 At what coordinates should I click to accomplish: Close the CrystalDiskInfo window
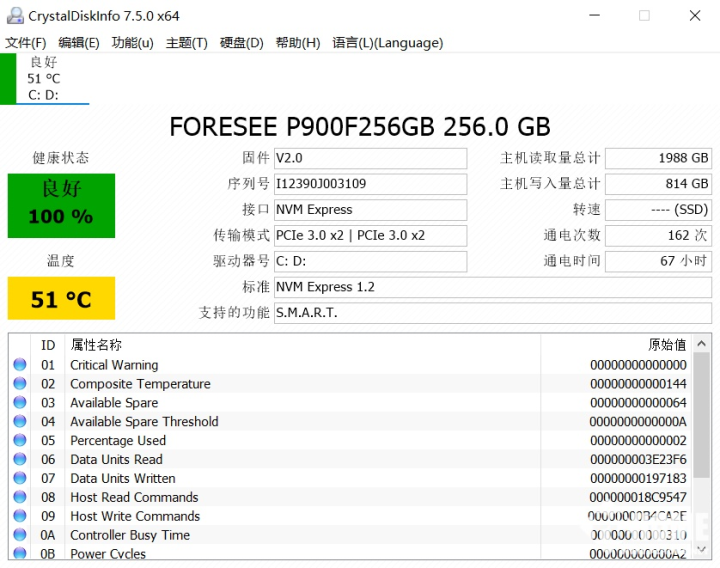point(695,16)
